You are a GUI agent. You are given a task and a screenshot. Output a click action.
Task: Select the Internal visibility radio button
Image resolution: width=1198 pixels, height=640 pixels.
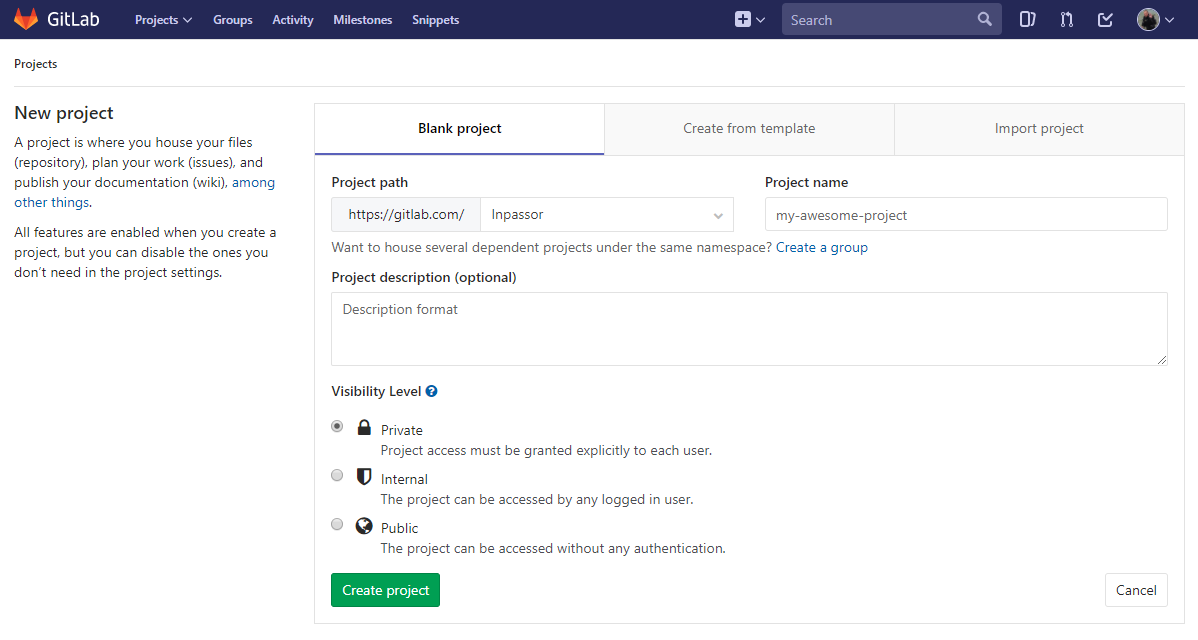337,475
